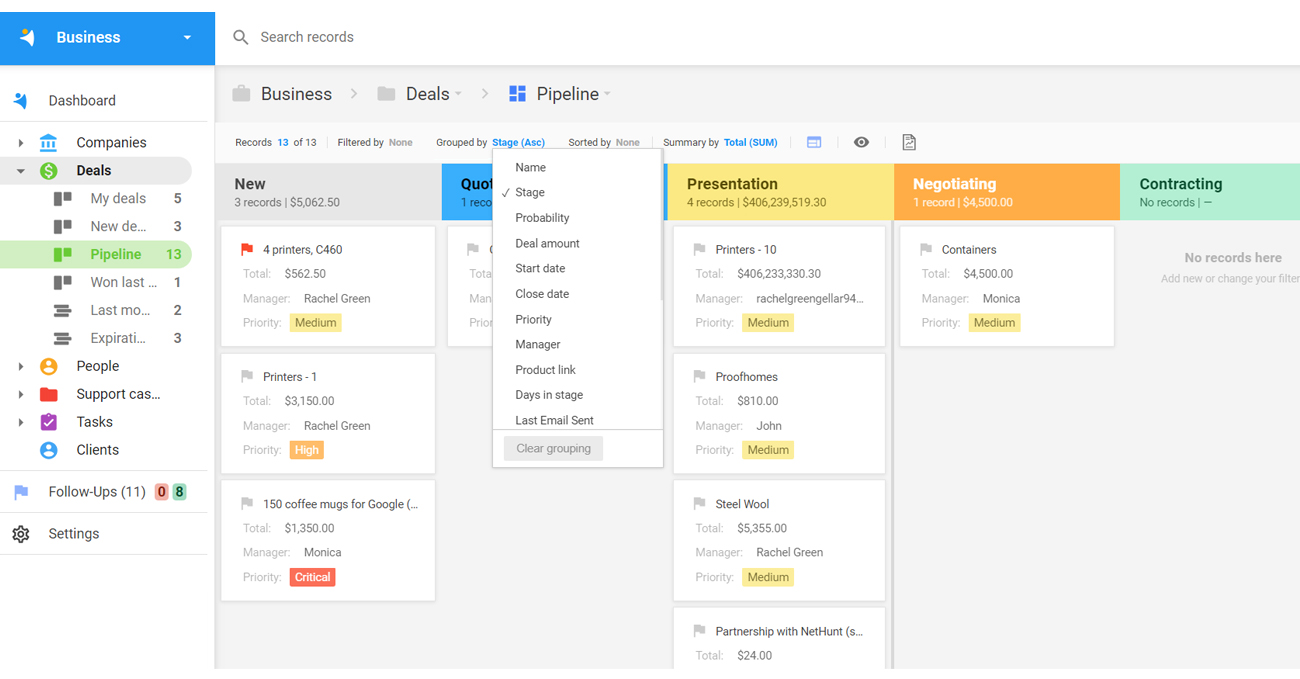Click the Tasks purple checklist icon

pyautogui.click(x=48, y=422)
